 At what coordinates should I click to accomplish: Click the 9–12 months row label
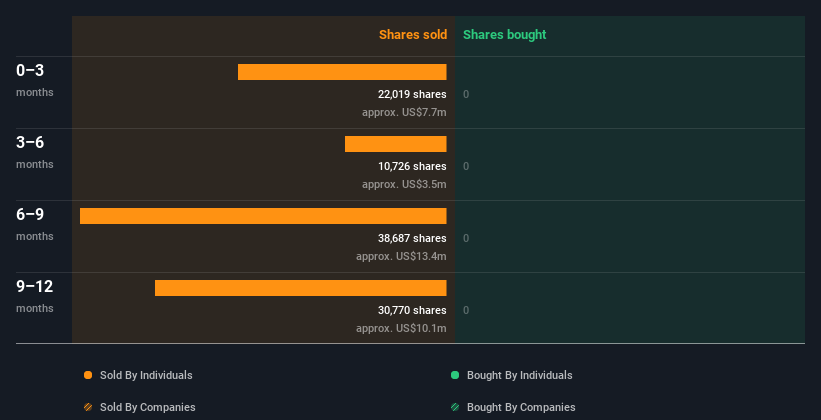(35, 296)
